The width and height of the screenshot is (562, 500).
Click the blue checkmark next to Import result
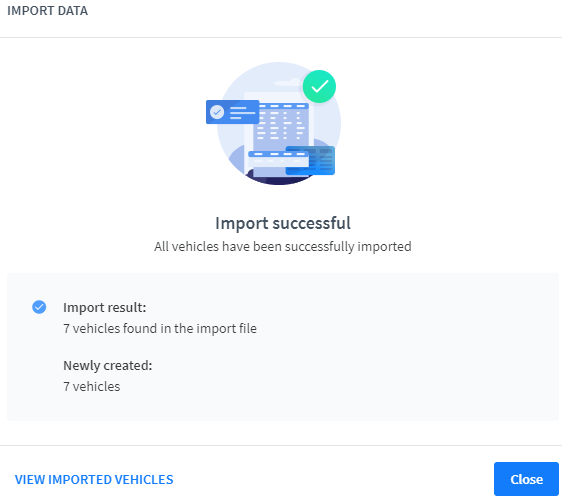pyautogui.click(x=39, y=307)
